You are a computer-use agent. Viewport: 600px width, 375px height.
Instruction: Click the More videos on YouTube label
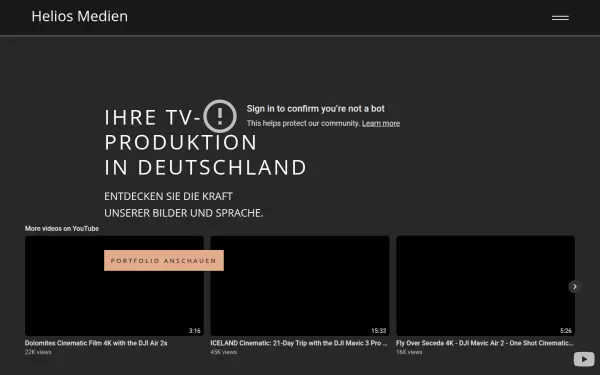click(x=62, y=228)
